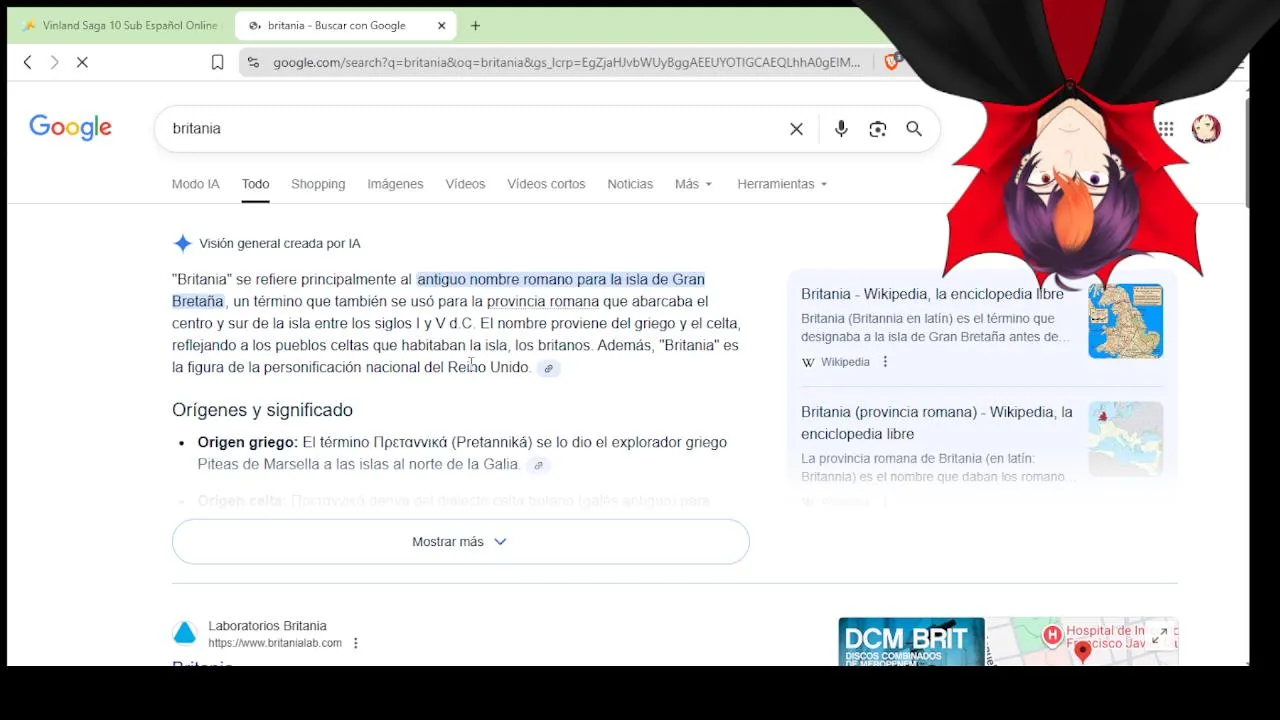
Task: Open the Vídeos cortos tab
Action: 546,184
